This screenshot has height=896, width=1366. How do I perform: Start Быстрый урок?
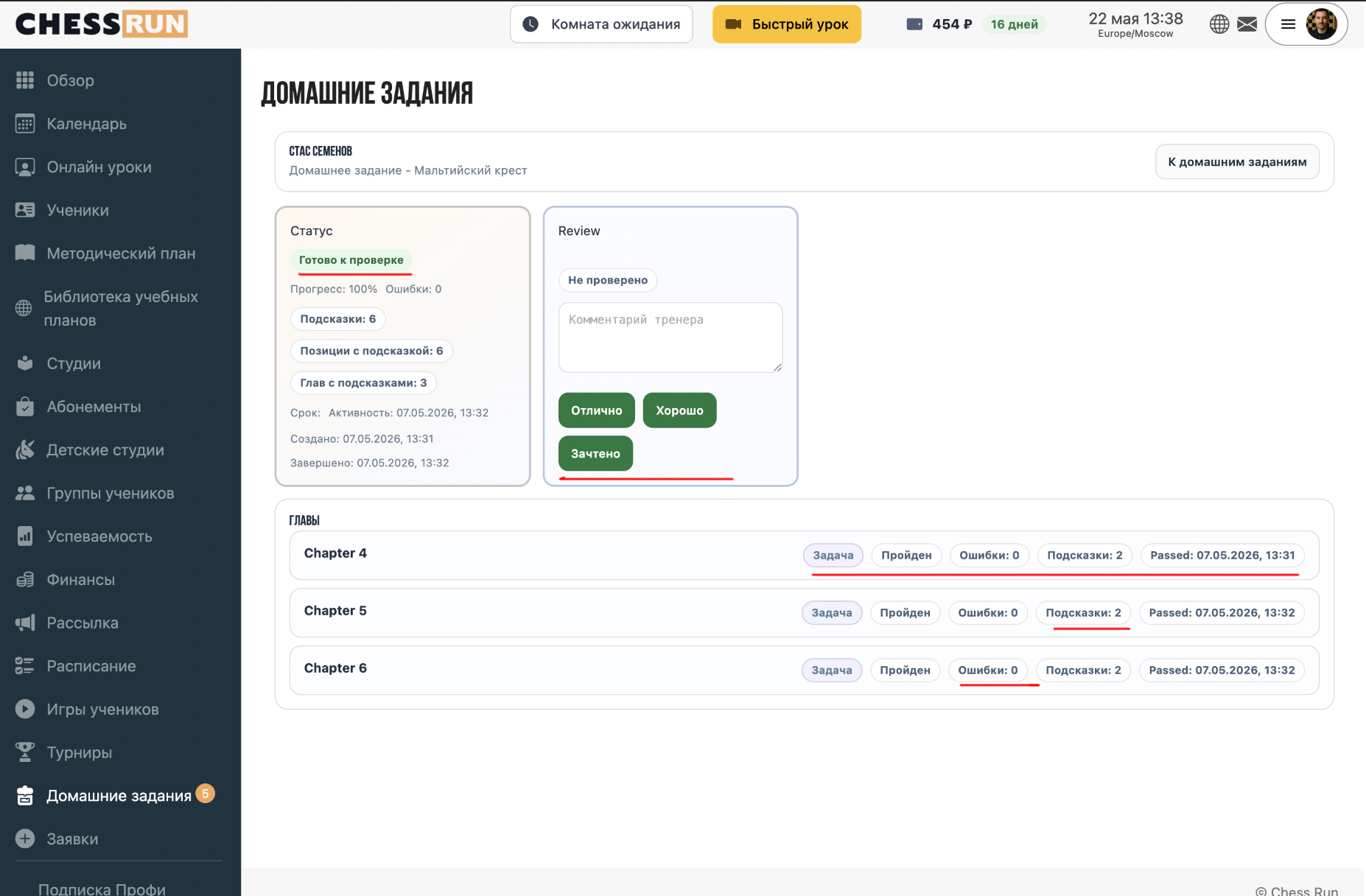coord(787,24)
